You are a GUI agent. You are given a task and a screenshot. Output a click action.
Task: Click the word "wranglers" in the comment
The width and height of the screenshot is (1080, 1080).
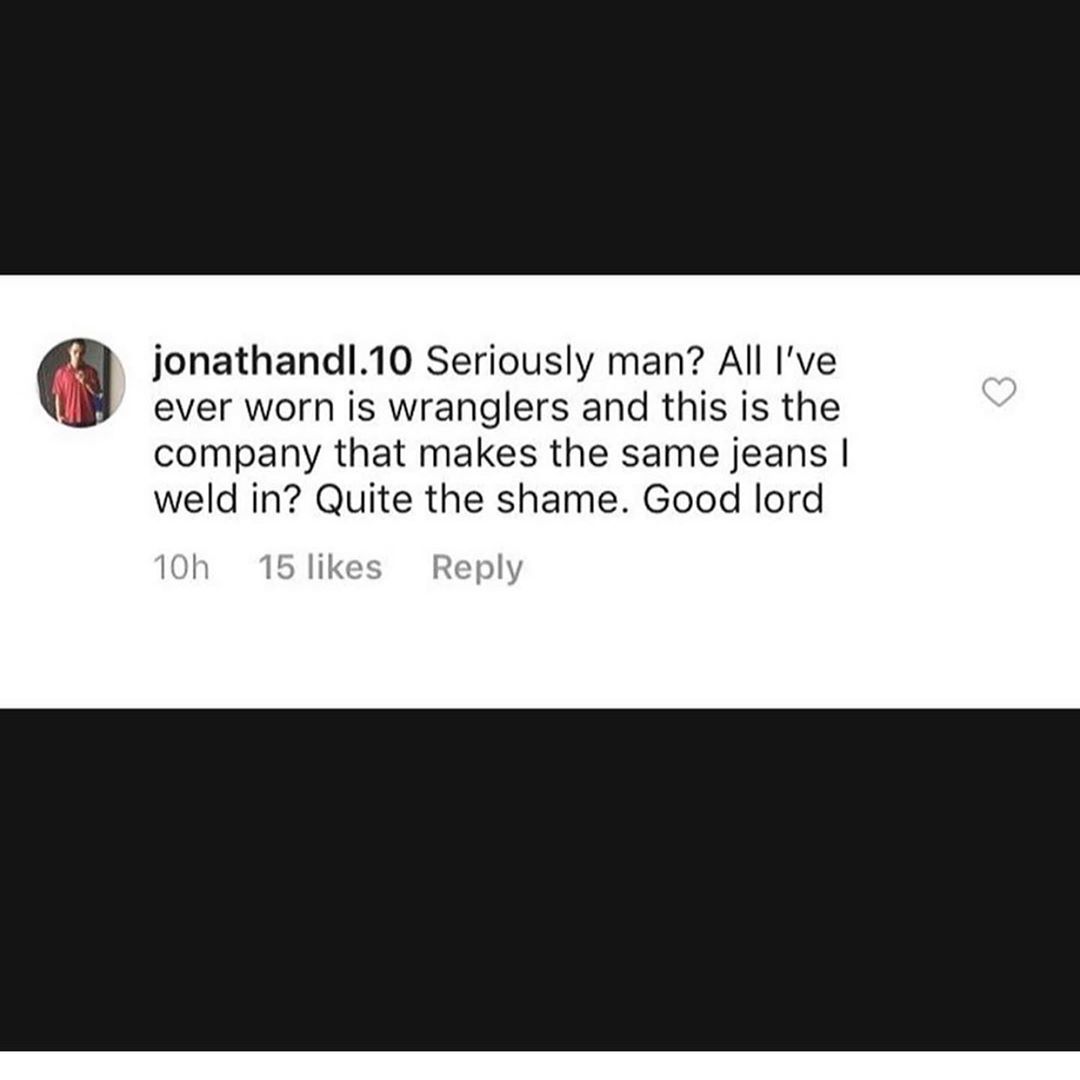(x=479, y=409)
